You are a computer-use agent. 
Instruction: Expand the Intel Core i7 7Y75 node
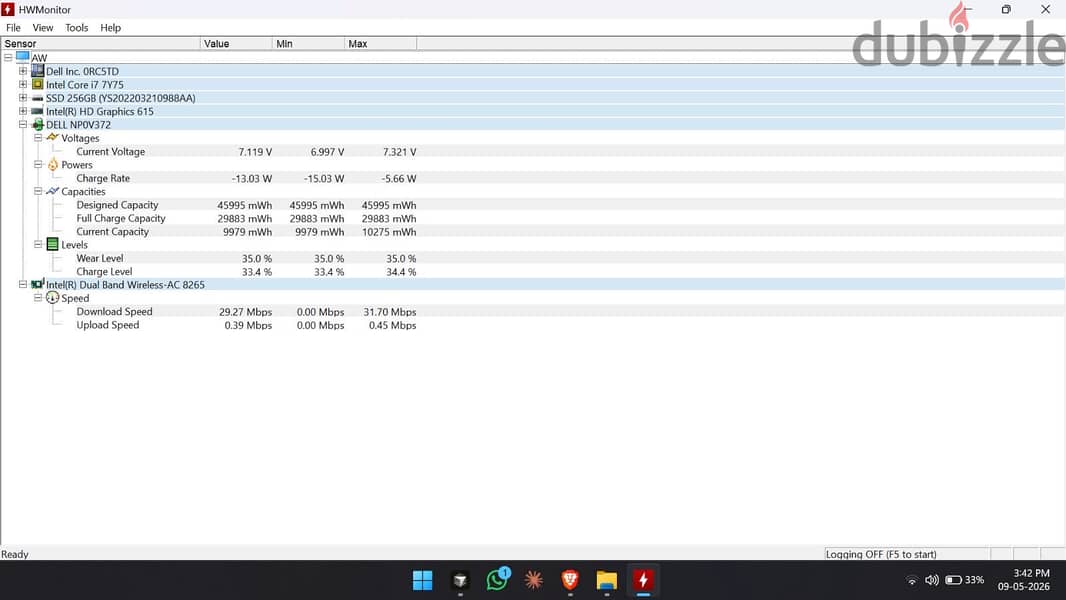click(x=23, y=84)
